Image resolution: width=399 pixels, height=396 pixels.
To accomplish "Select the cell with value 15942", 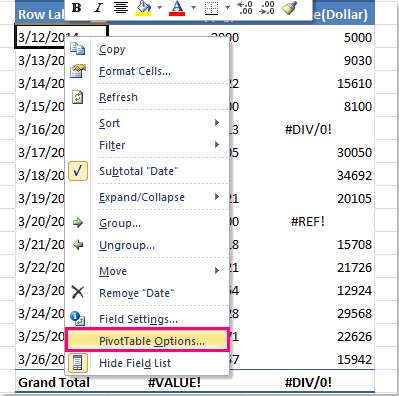I will [354, 360].
